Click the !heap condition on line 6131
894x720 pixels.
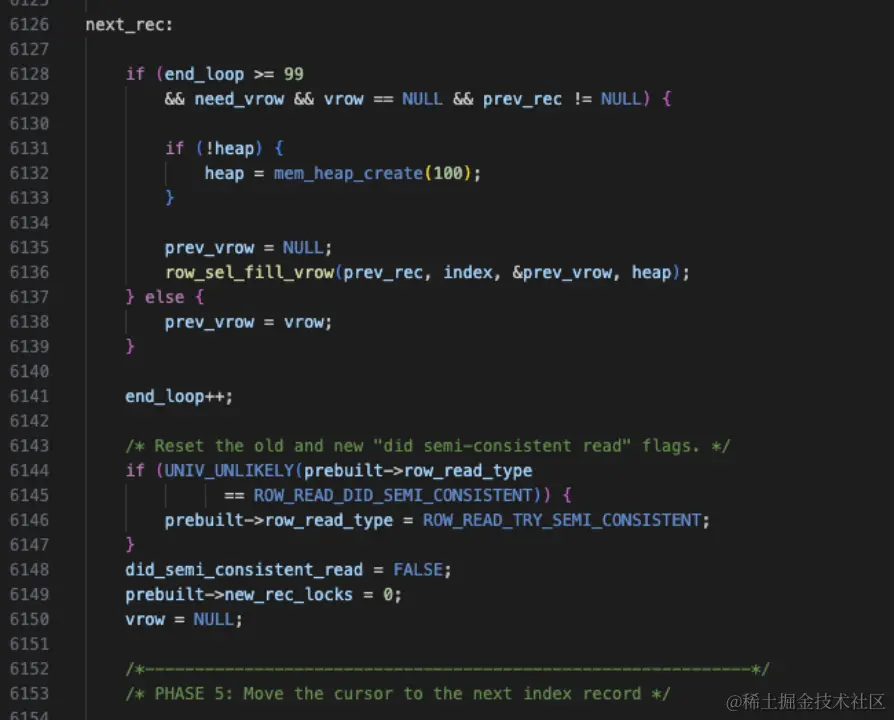[x=229, y=149]
